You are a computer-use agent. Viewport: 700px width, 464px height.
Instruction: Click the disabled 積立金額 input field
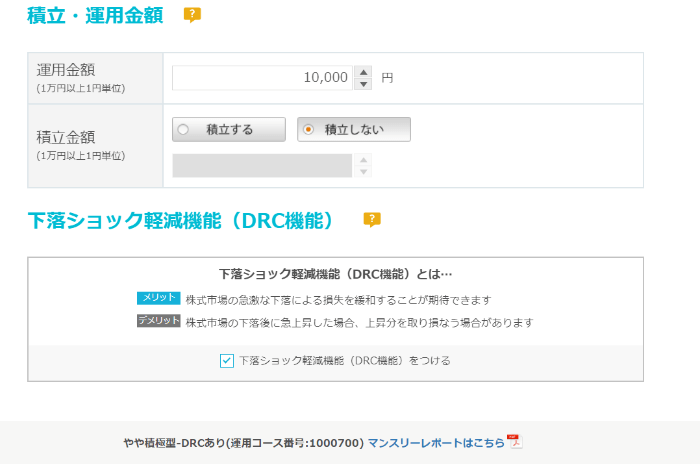(x=262, y=166)
